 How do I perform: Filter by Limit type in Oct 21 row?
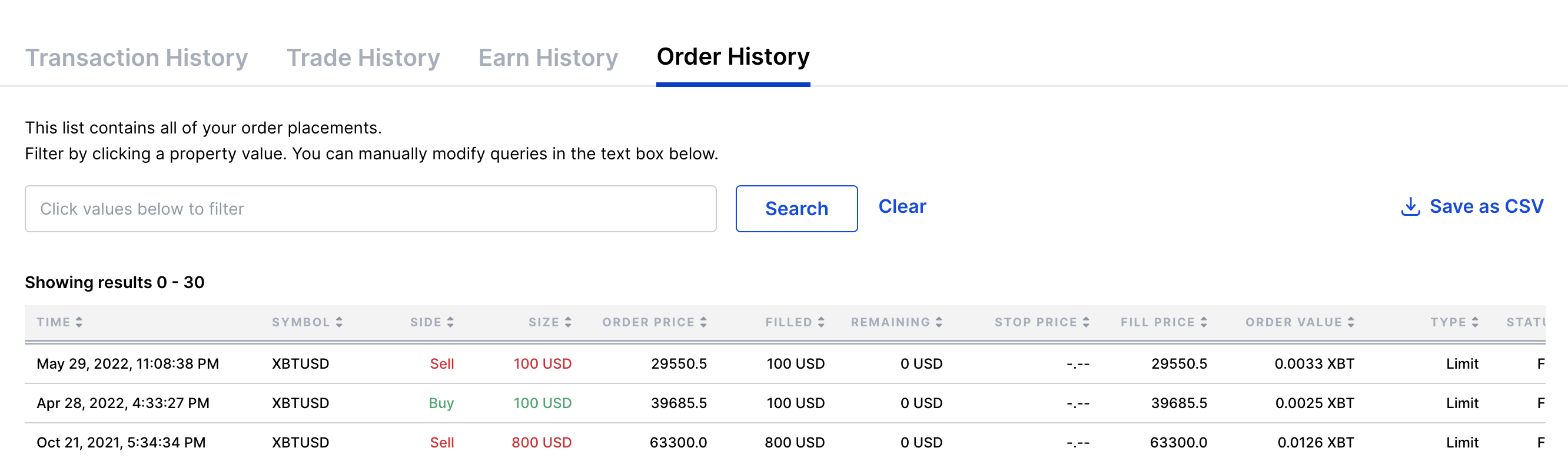pos(1462,443)
